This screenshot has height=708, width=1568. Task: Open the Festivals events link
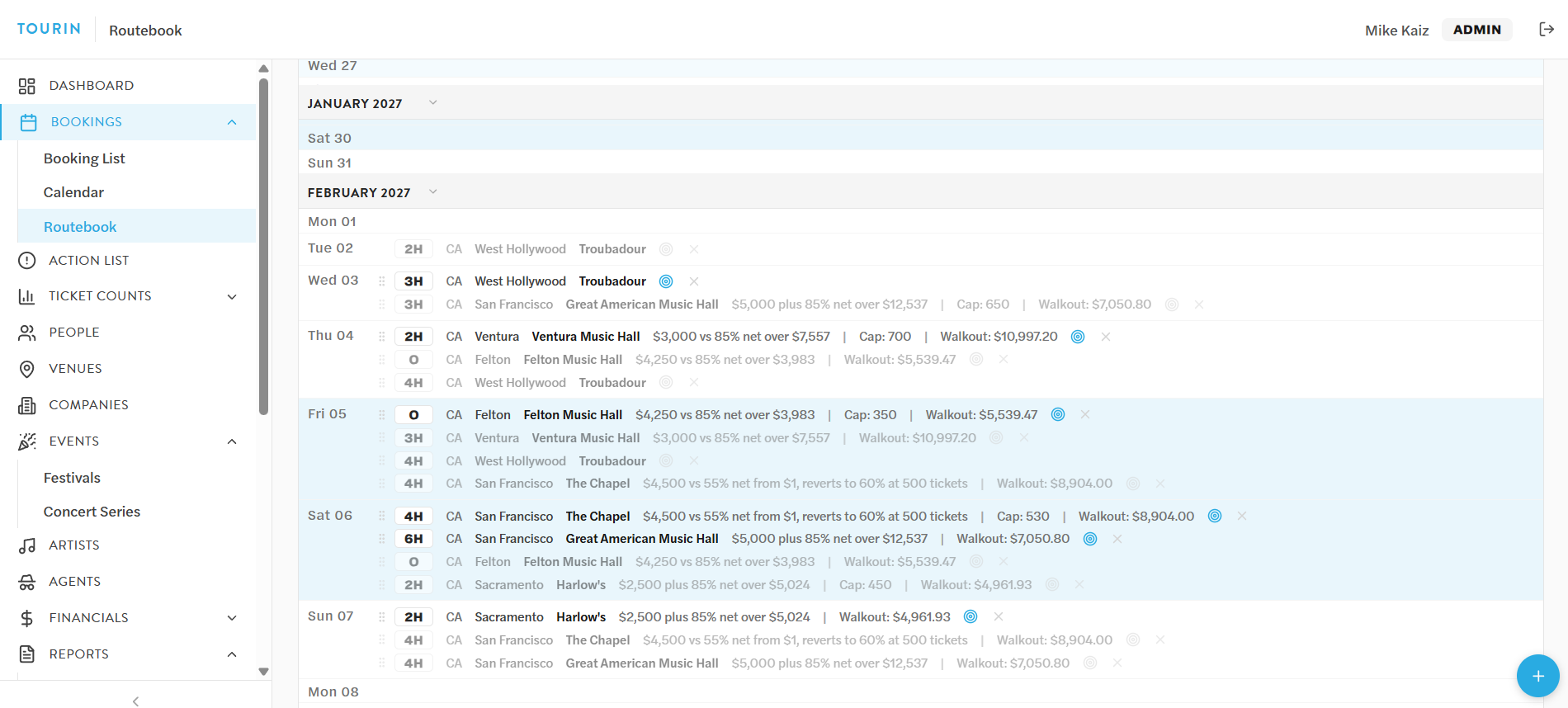point(72,478)
